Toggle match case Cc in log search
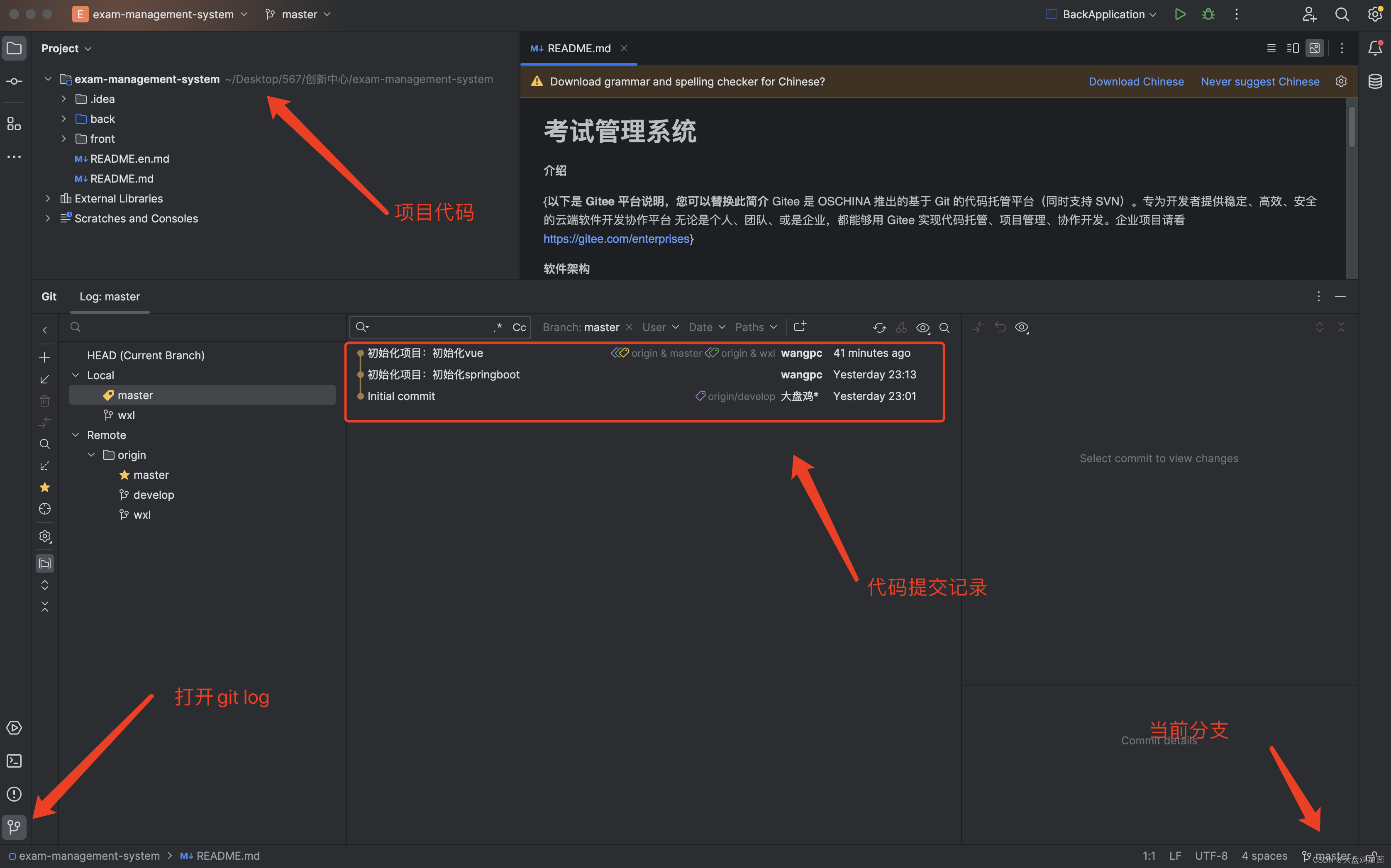 click(x=519, y=327)
